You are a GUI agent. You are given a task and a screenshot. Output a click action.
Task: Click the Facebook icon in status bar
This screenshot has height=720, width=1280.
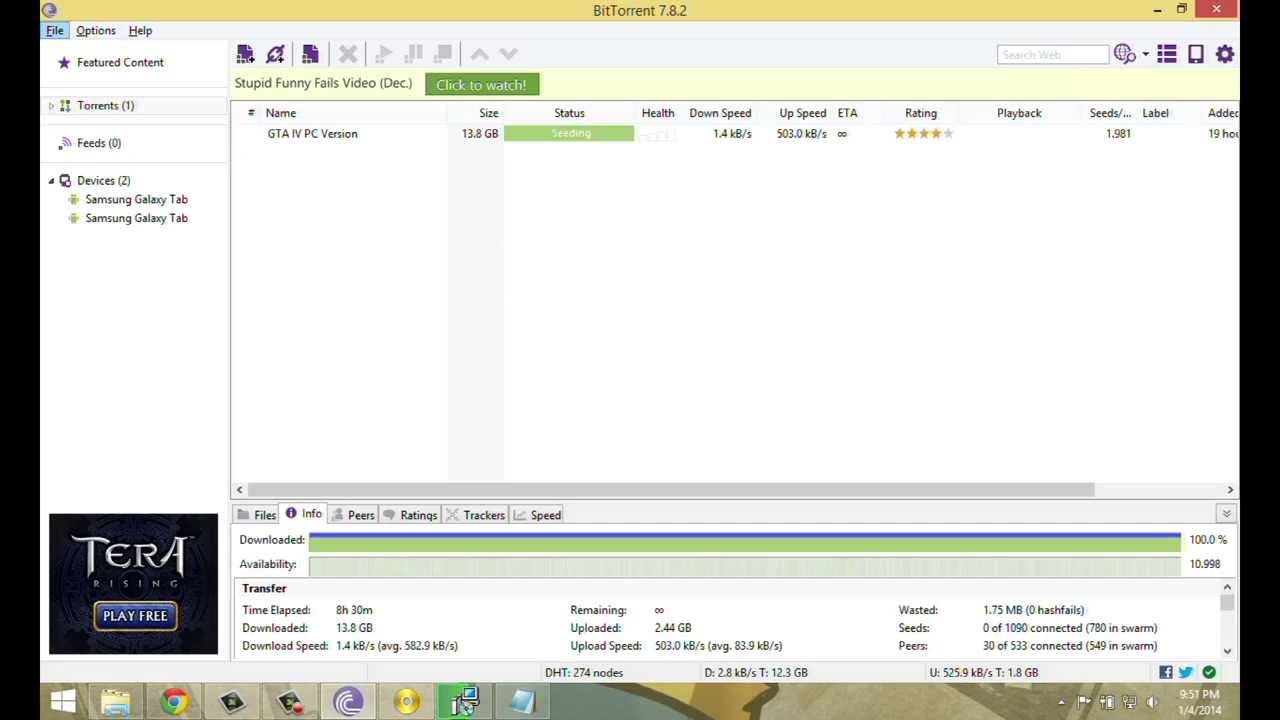pyautogui.click(x=1166, y=673)
